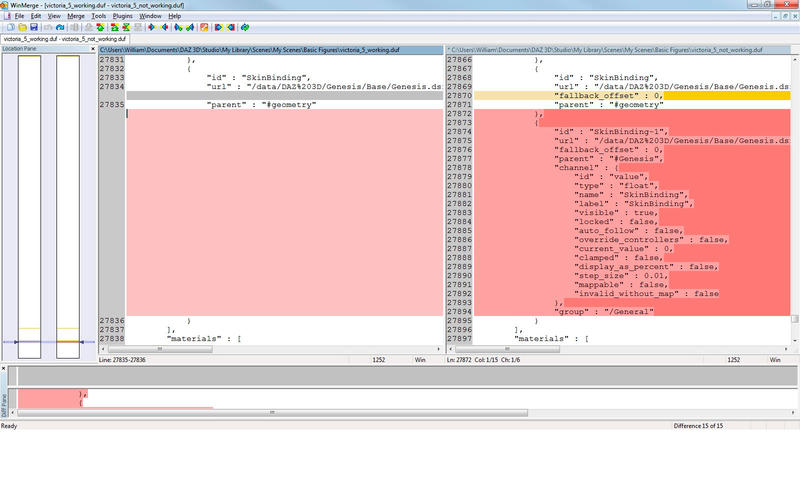Click the left pane scroll-right arrow
Image resolution: width=800 pixels, height=500 pixels.
coord(439,349)
